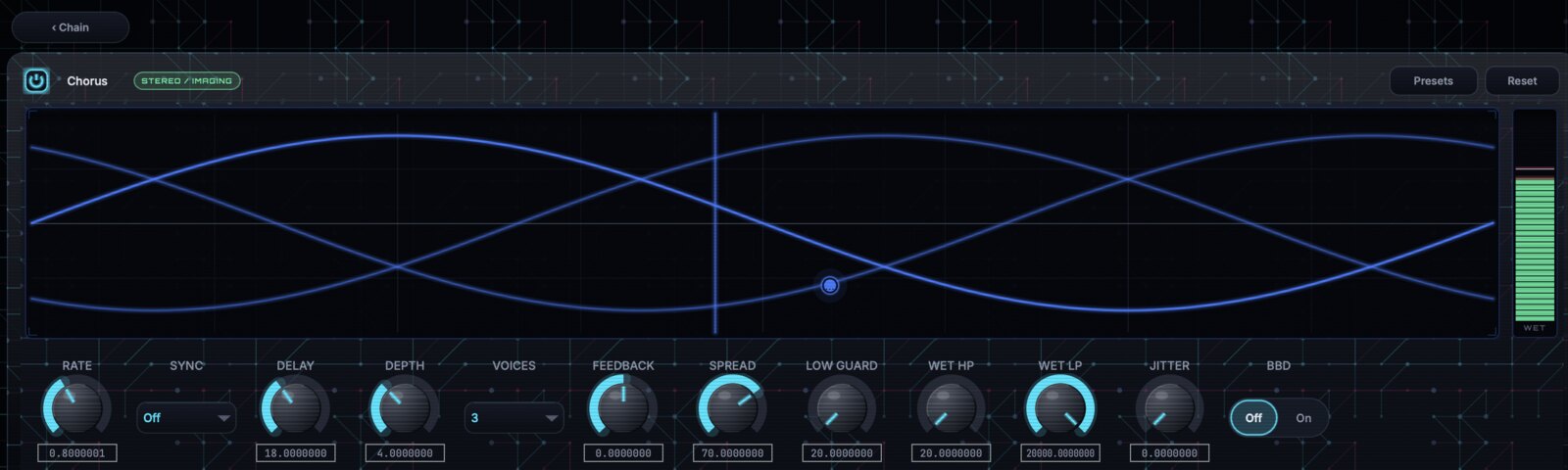
Task: Click the FEEDBACK label
Action: tap(623, 365)
